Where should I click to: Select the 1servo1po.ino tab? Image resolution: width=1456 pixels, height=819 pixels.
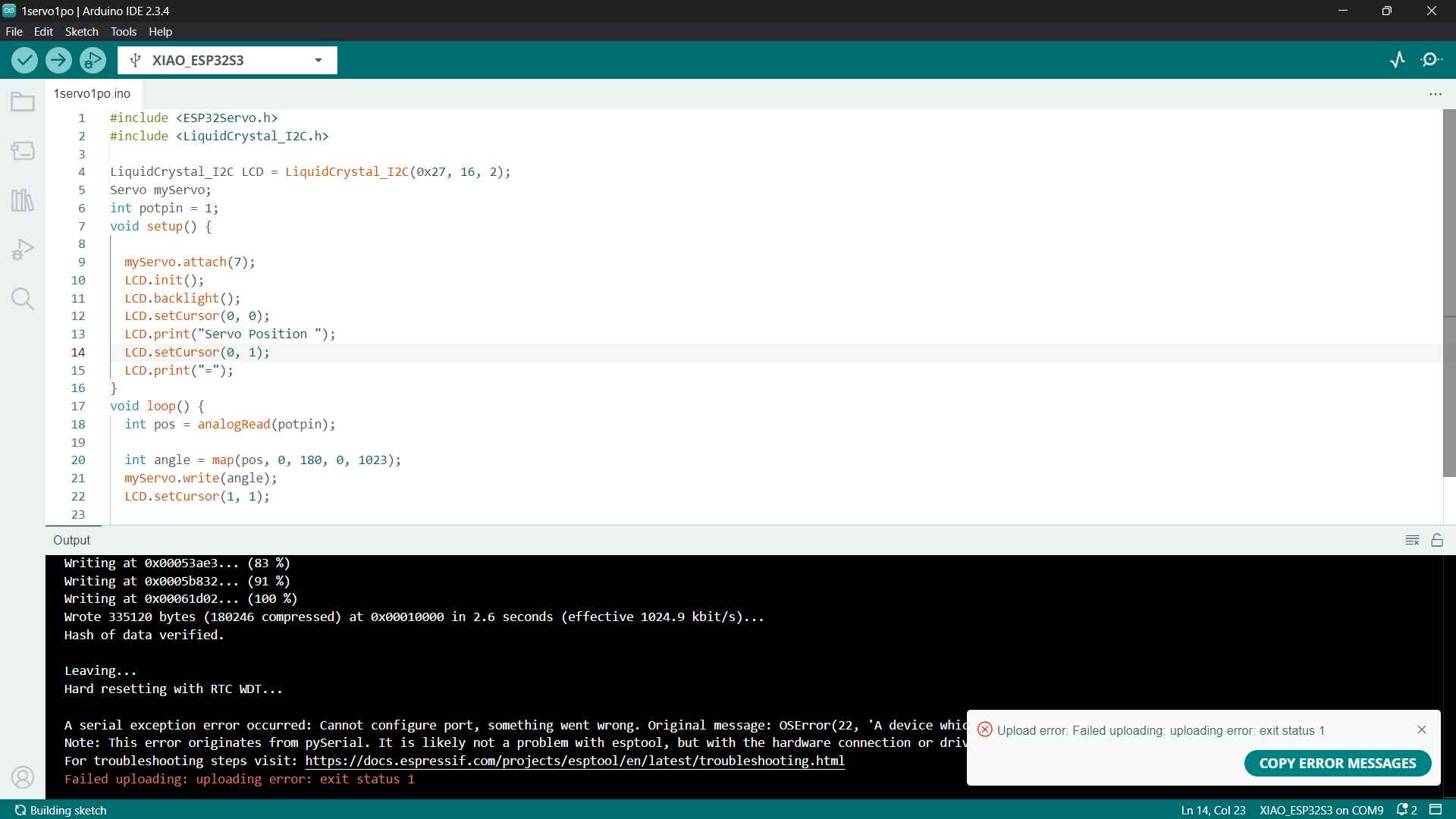point(92,93)
